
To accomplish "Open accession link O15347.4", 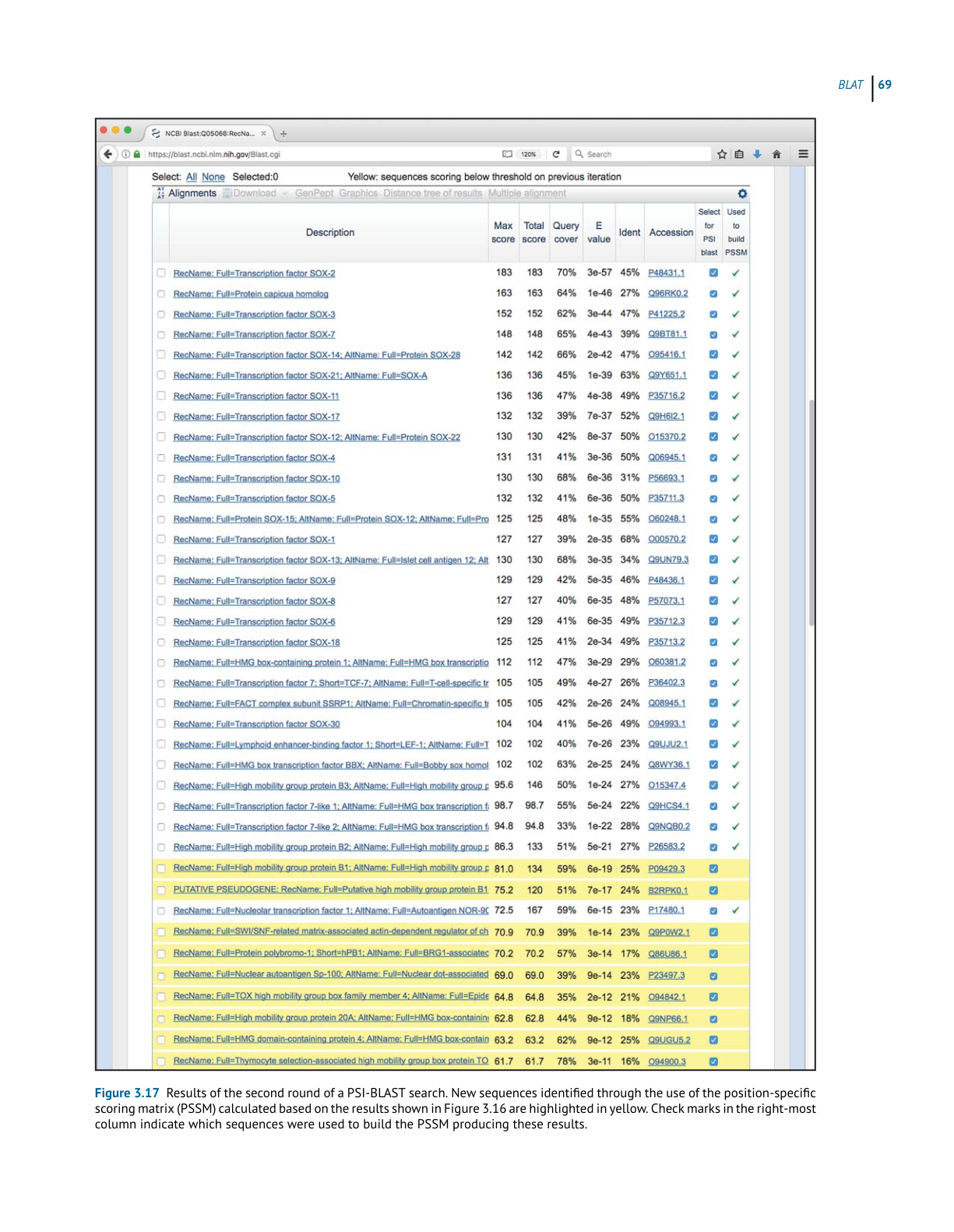I will (667, 785).
